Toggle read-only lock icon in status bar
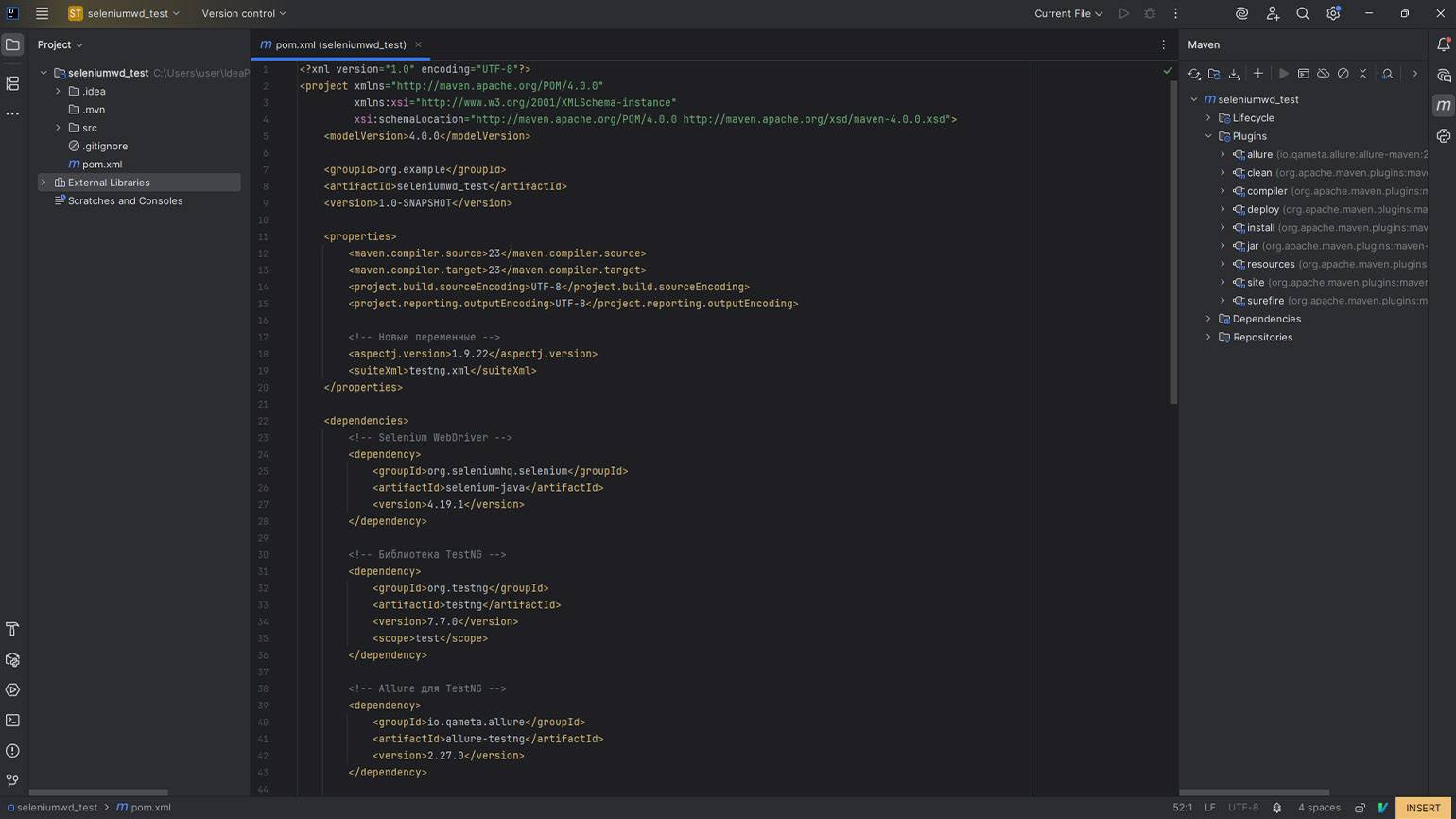 click(1360, 808)
